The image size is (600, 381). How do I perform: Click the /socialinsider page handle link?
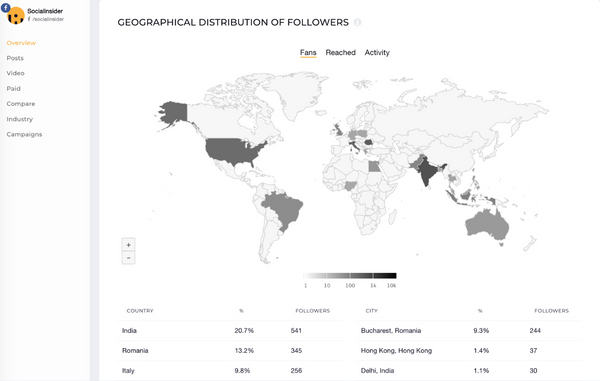click(48, 19)
